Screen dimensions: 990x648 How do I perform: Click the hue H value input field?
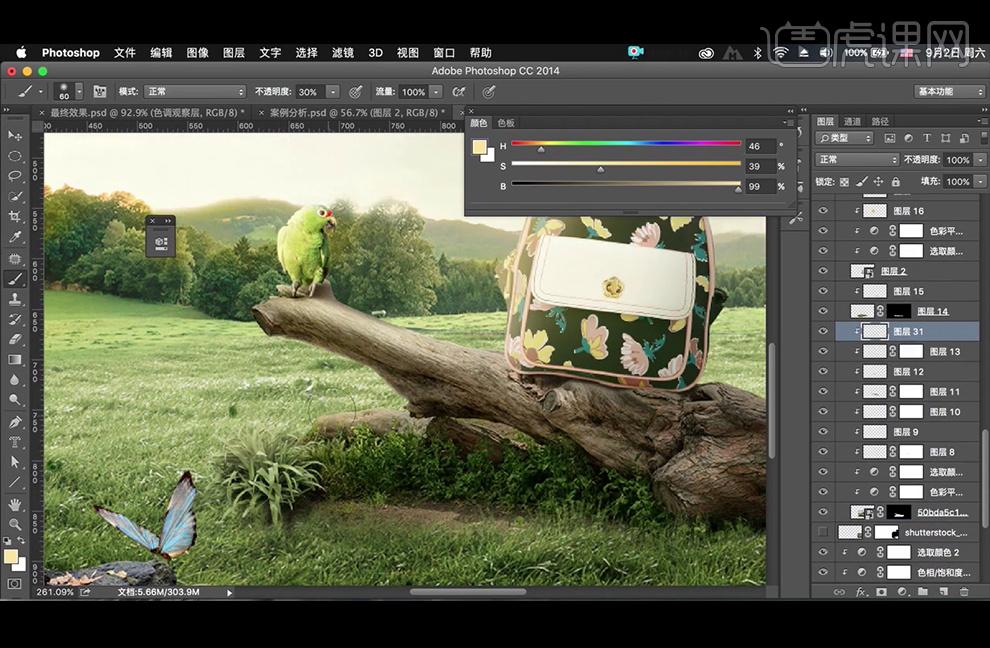point(759,146)
